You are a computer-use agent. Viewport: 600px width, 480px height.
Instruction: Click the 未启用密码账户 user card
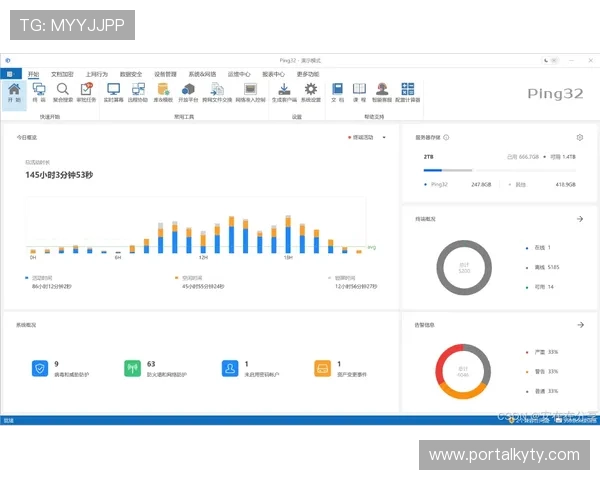click(x=230, y=368)
